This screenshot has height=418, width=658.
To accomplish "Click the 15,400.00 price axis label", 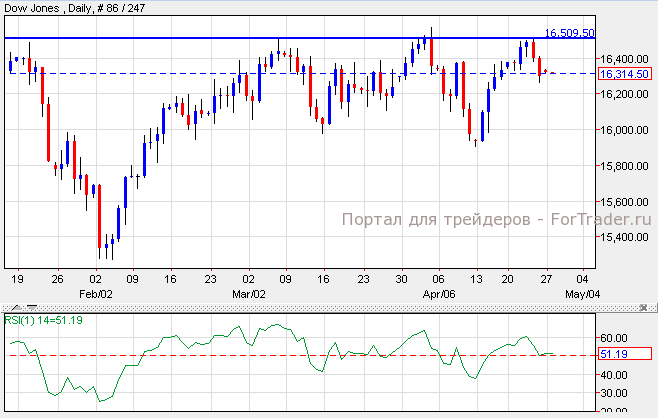I will click(624, 237).
